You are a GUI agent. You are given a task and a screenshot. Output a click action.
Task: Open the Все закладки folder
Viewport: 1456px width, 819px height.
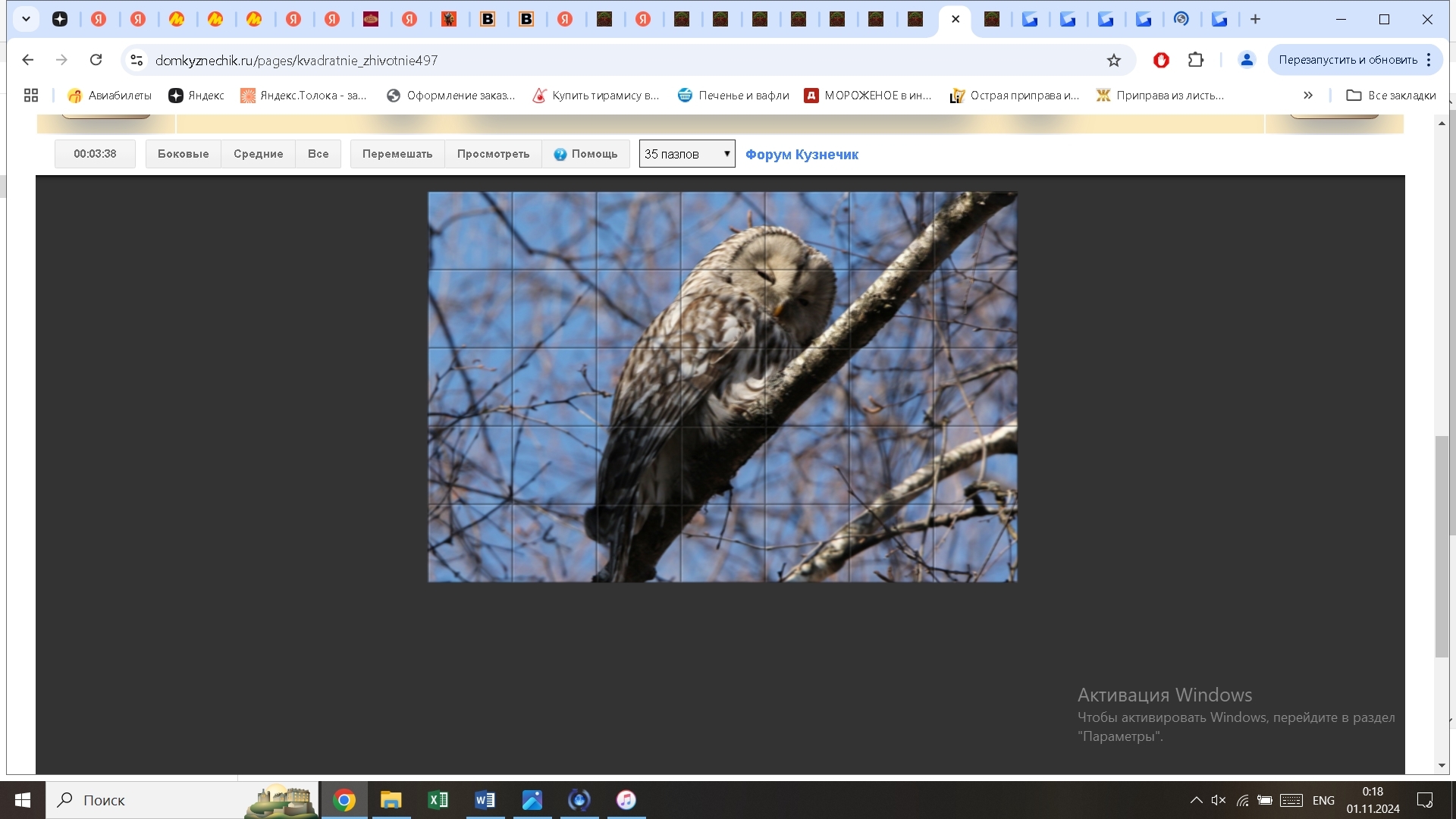1392,96
